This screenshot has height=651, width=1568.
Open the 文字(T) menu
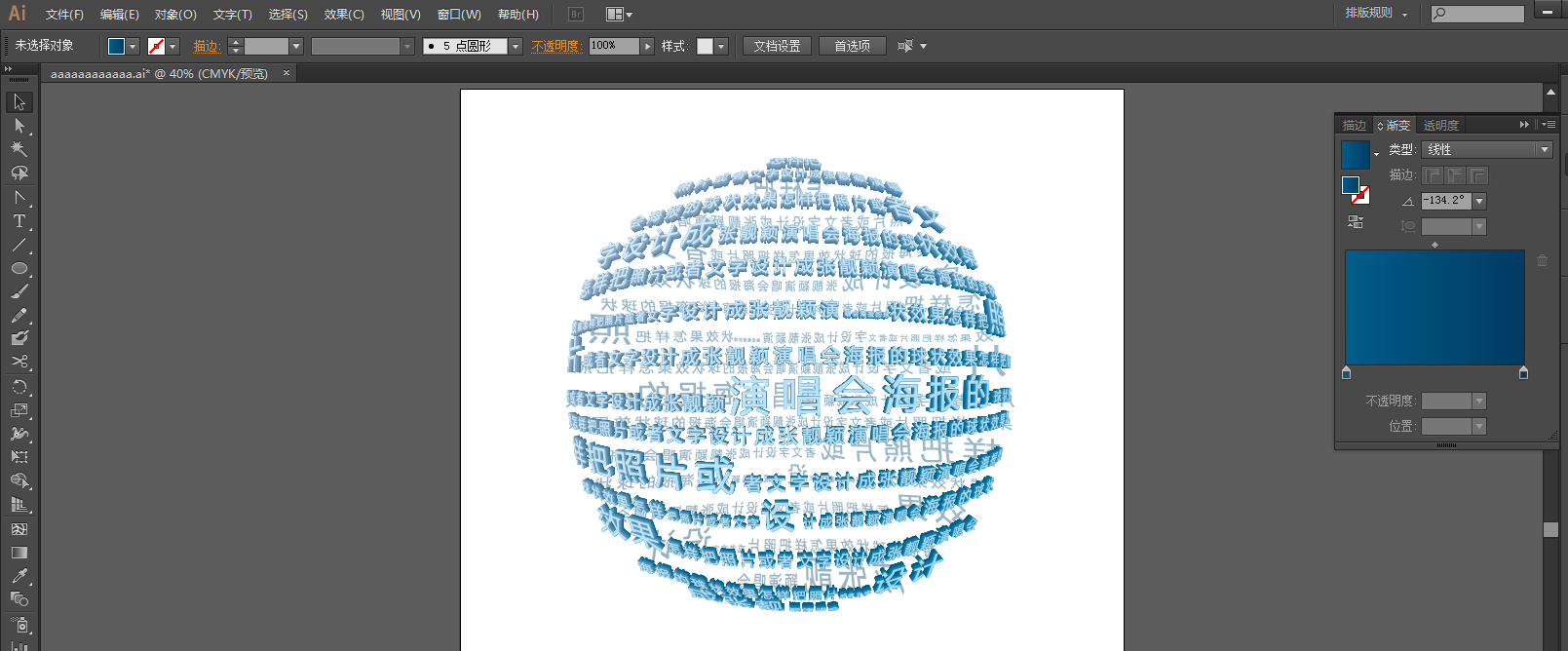(x=232, y=15)
